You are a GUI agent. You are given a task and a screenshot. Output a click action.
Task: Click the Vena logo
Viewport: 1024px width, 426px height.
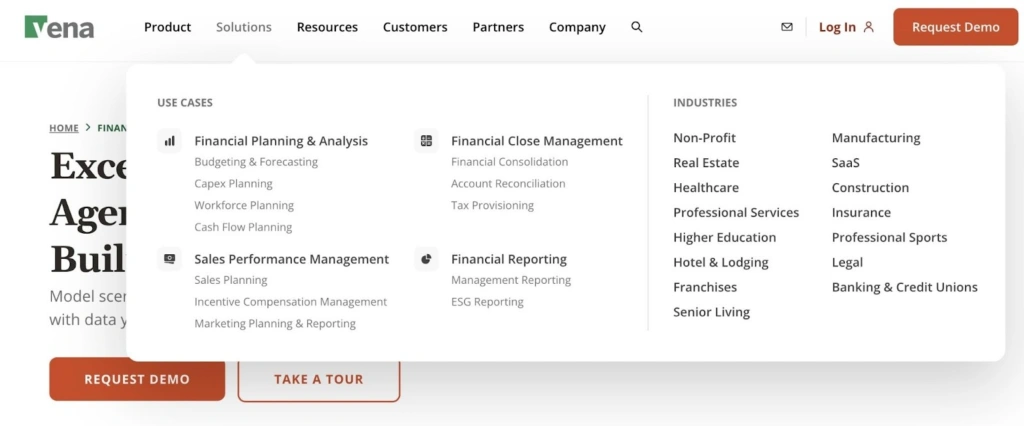(59, 27)
